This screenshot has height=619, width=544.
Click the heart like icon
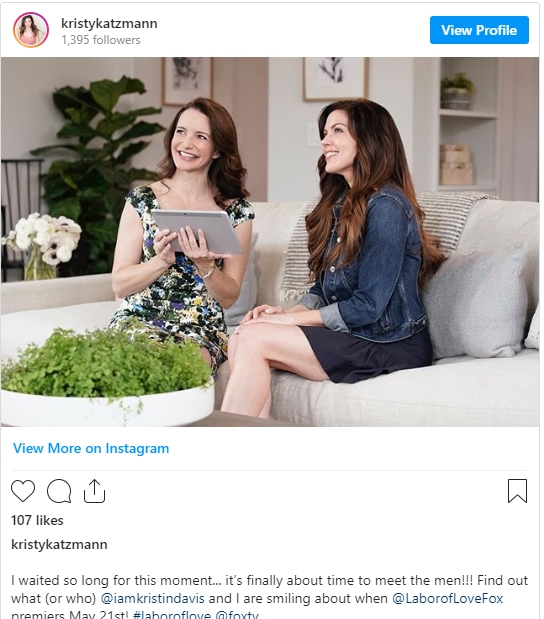click(23, 491)
